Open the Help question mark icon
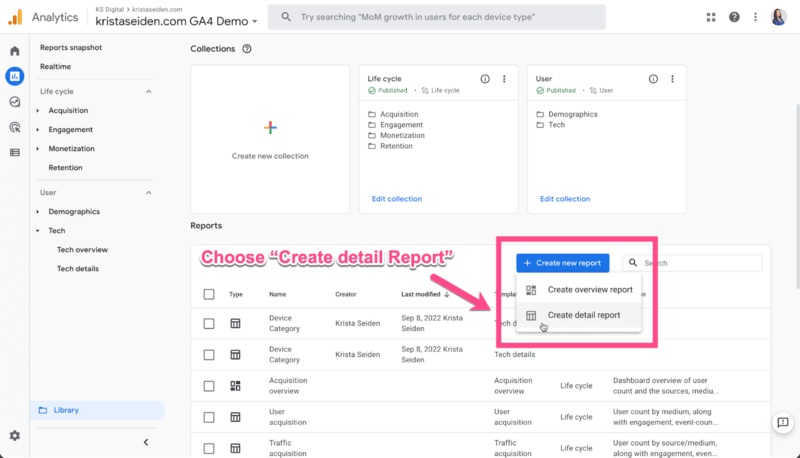 pos(734,17)
